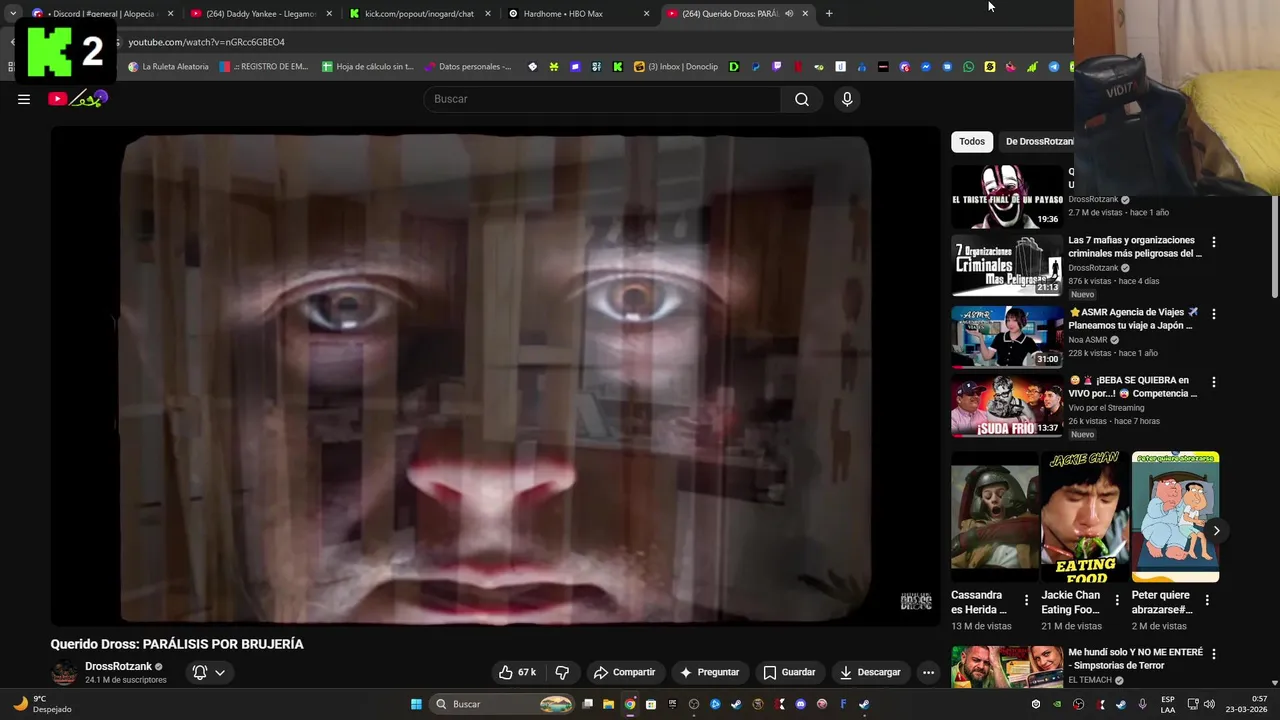
Task: Save video with Guardar button
Action: pyautogui.click(x=789, y=672)
